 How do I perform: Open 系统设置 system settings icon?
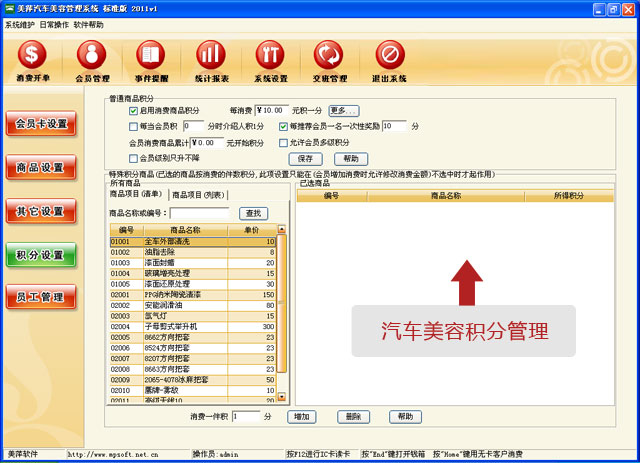coord(270,57)
